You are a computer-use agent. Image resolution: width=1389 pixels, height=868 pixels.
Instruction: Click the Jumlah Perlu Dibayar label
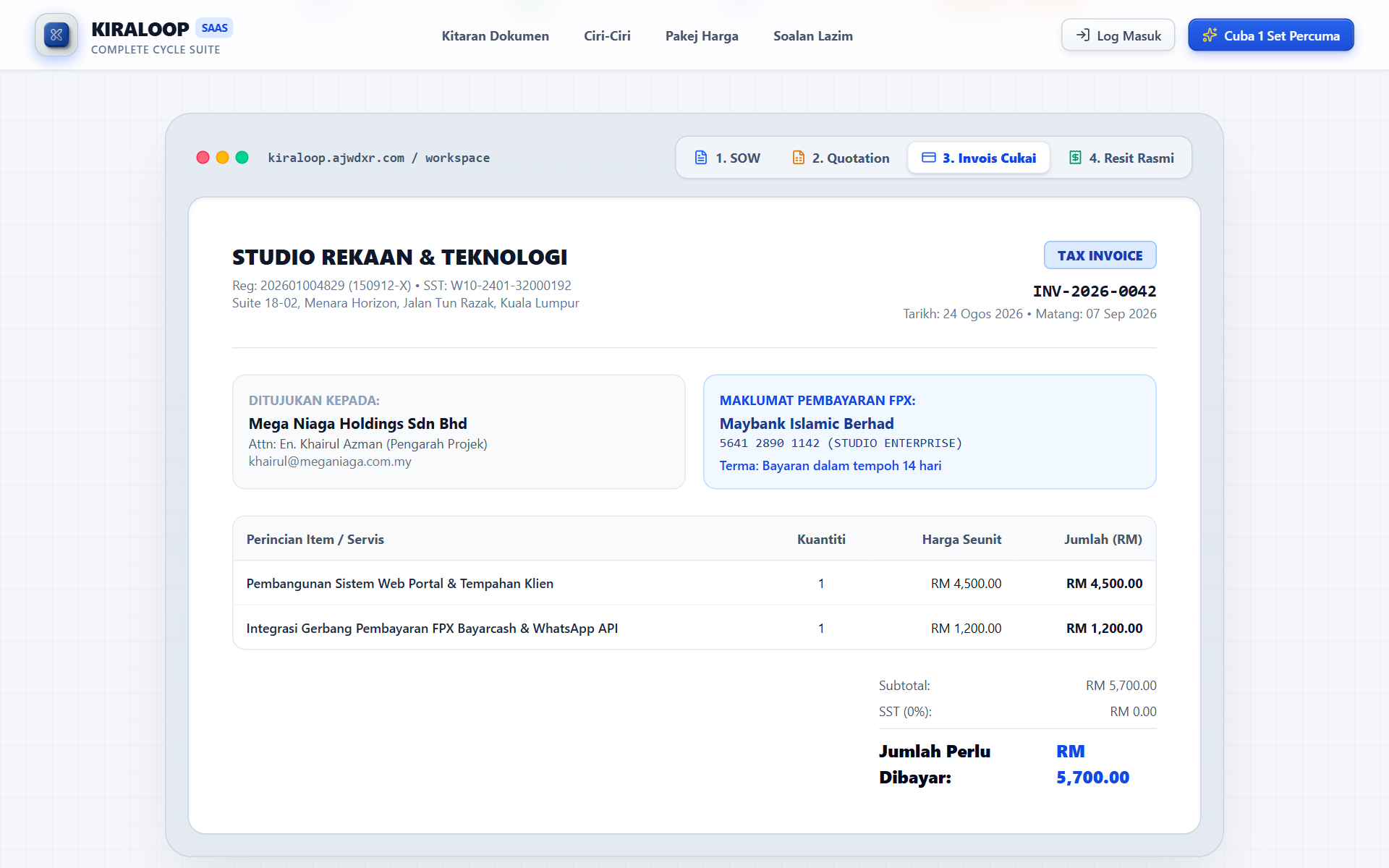tap(935, 765)
